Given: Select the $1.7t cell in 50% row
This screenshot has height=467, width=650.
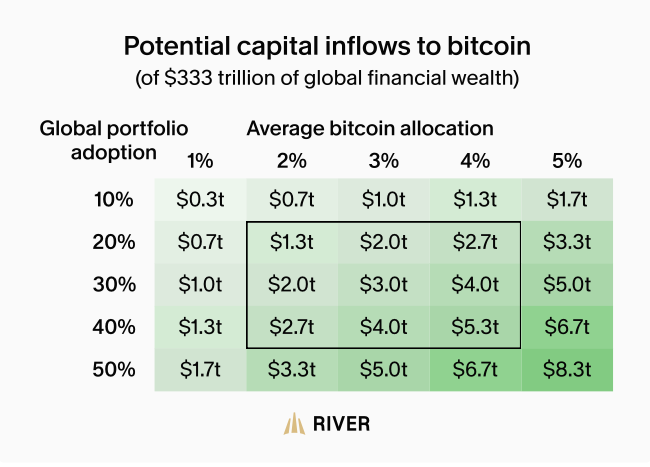Looking at the screenshot, I should pos(200,370).
